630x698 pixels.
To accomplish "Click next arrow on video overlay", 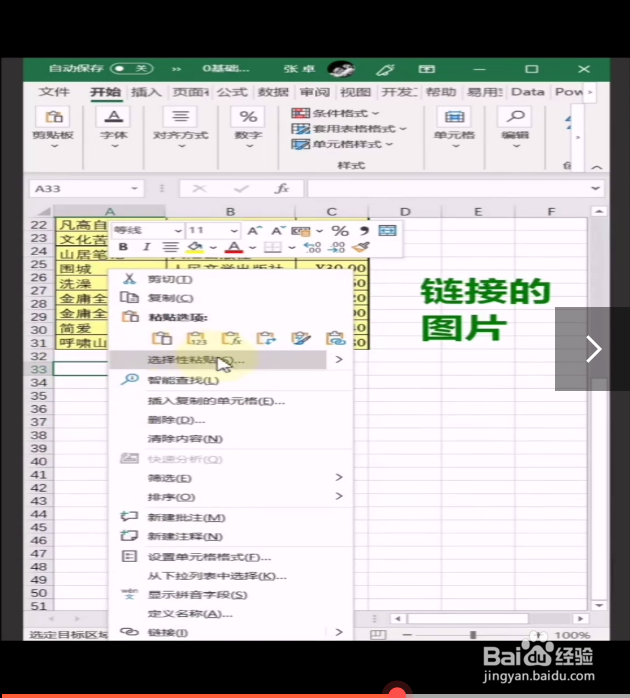I will point(593,349).
